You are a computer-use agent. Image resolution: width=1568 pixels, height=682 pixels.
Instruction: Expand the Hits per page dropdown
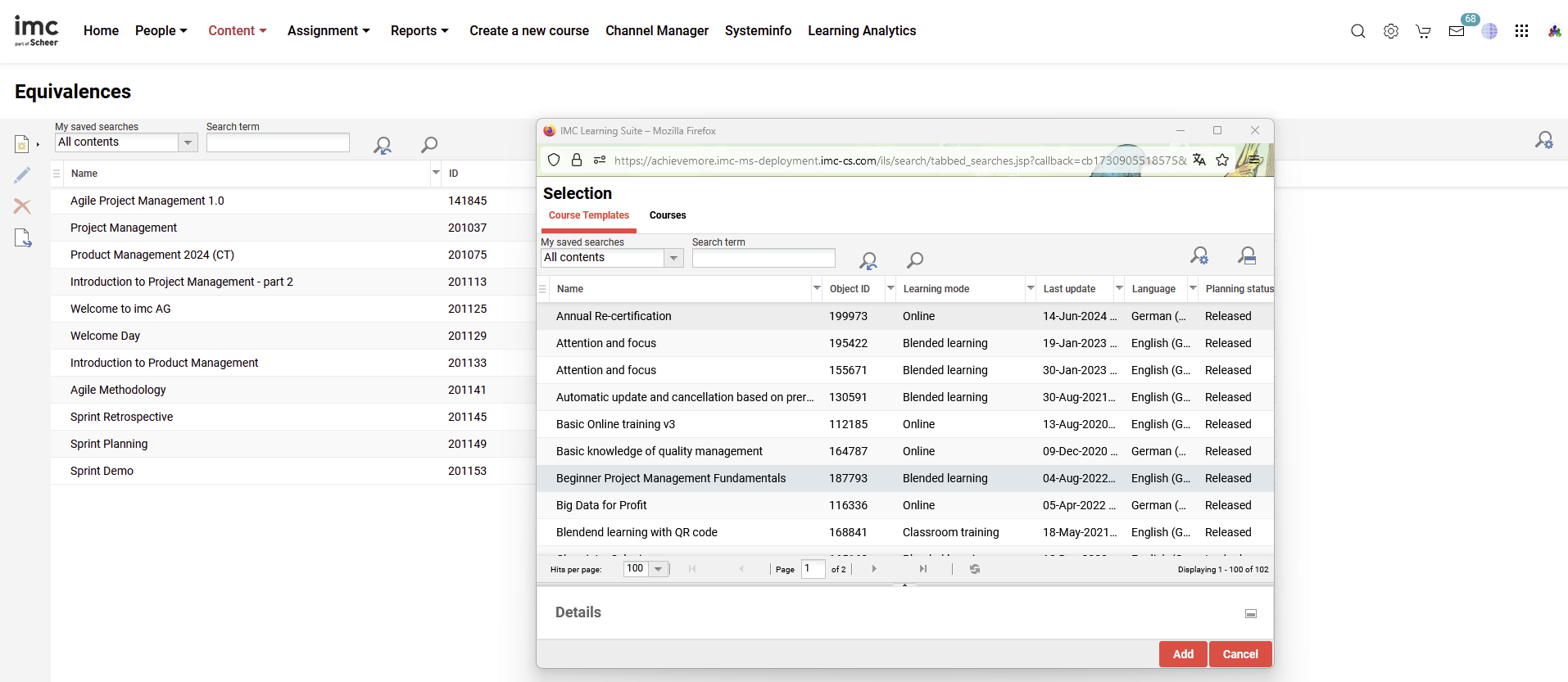click(659, 569)
